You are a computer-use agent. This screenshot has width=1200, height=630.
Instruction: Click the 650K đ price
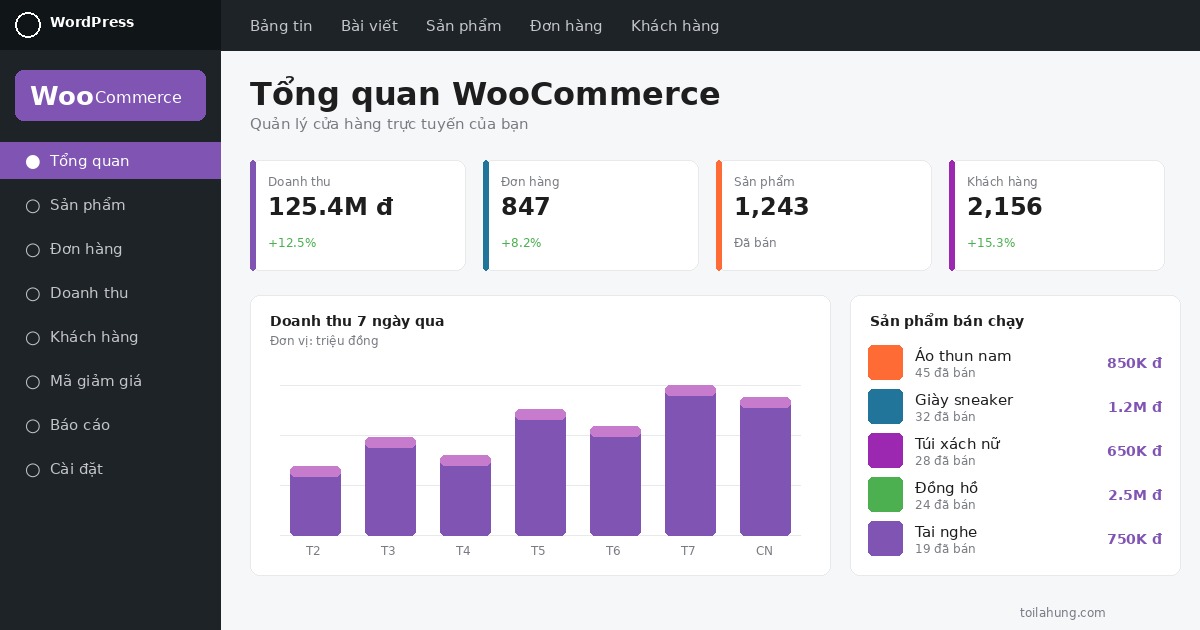[1134, 451]
